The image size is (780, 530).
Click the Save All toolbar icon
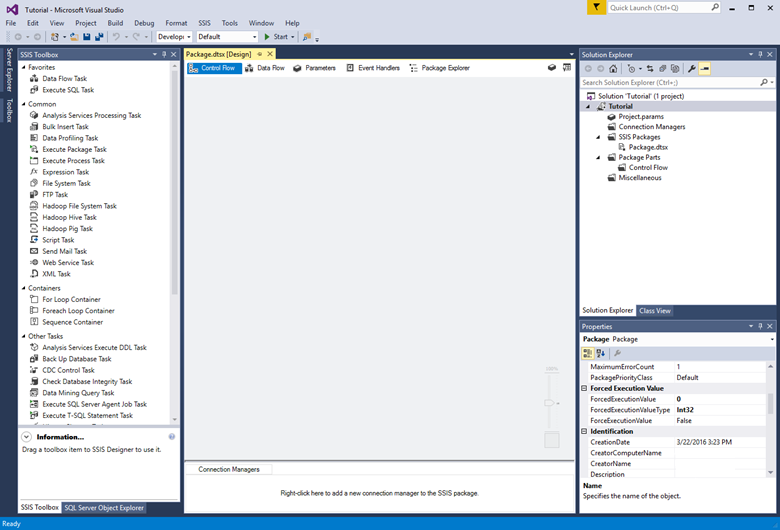99,37
